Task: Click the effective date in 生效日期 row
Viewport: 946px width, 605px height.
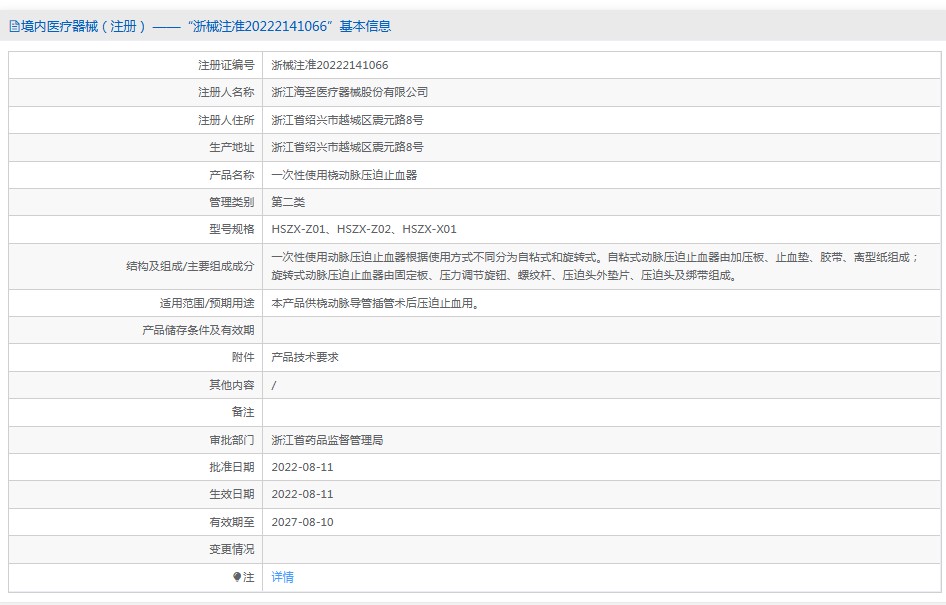Action: coord(302,495)
